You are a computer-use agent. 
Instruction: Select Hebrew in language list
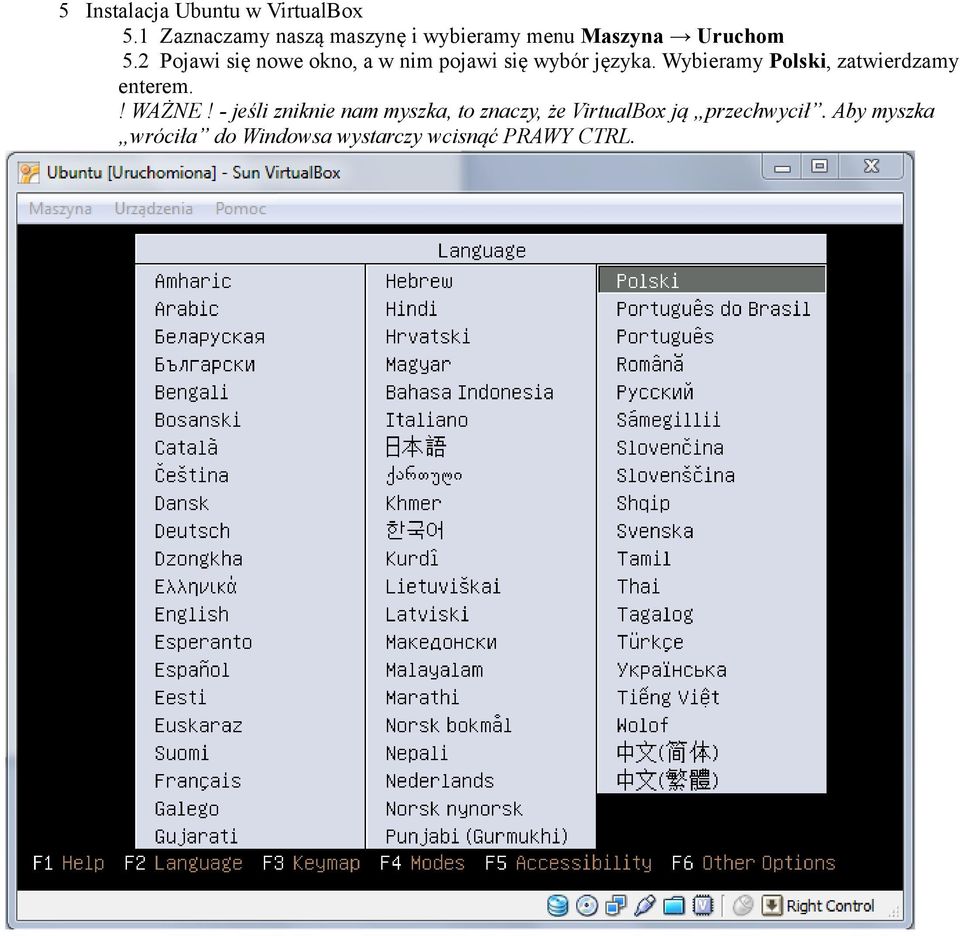419,281
